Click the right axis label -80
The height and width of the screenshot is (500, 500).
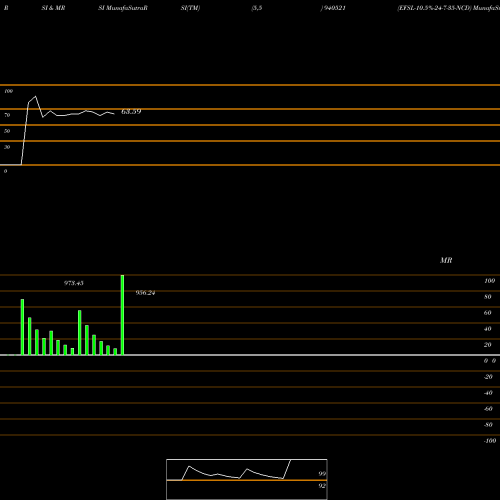(488, 425)
